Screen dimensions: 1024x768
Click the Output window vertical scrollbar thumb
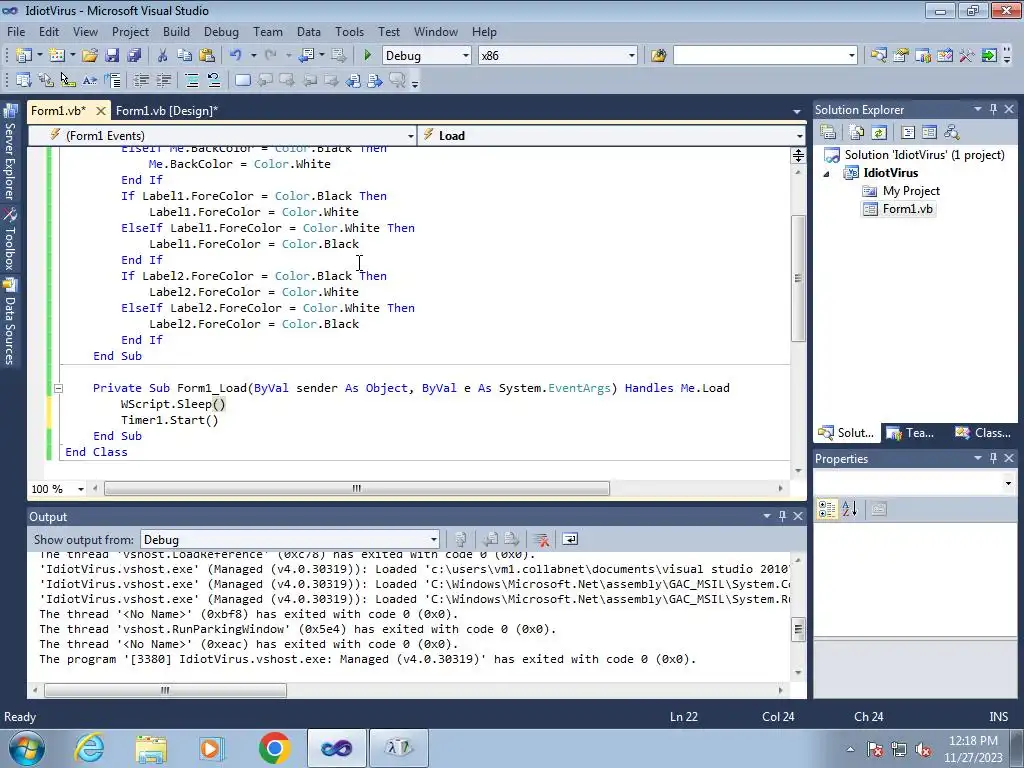coord(797,630)
